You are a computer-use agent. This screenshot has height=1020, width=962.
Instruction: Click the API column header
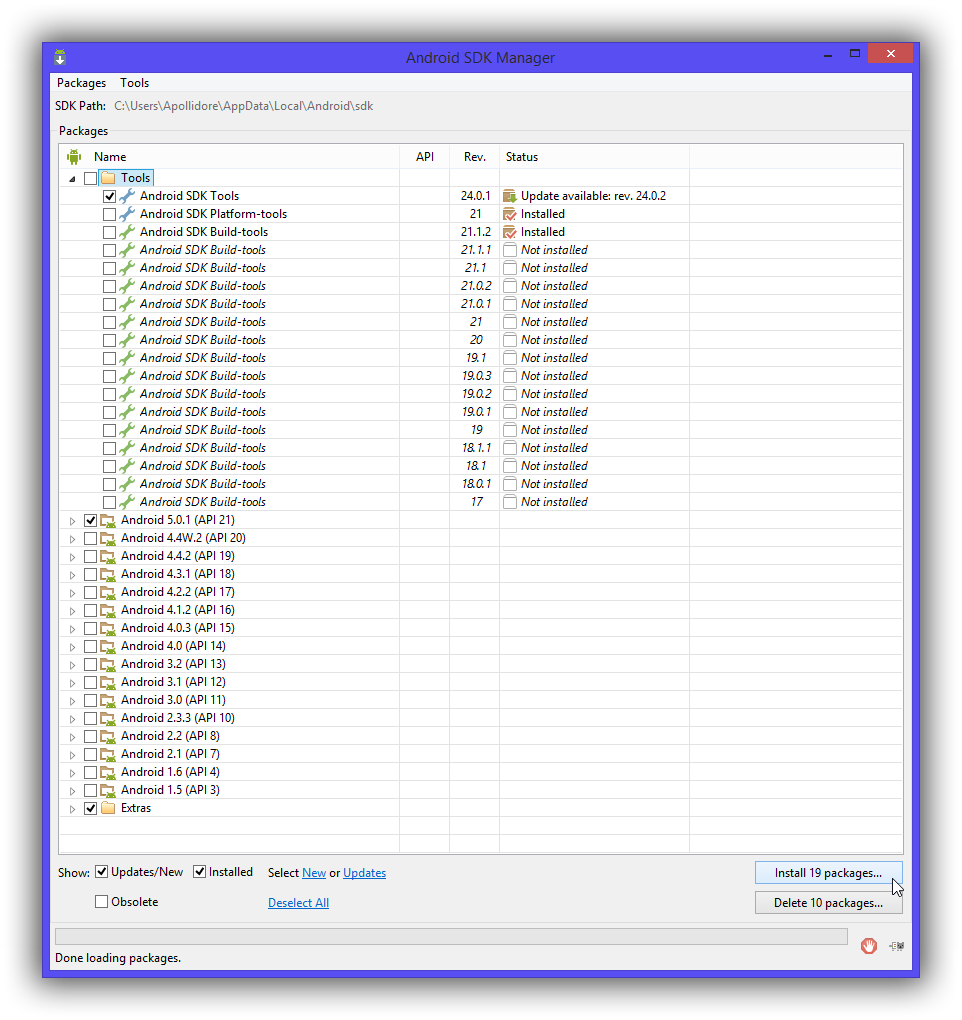(425, 157)
